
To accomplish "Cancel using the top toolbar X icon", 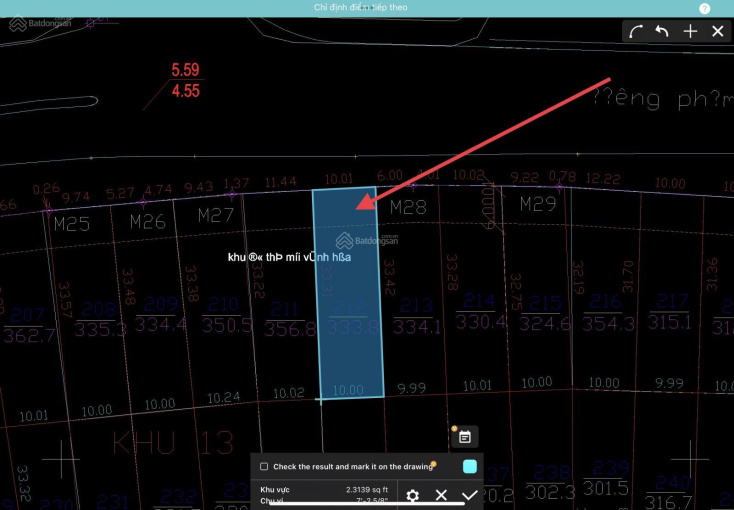I will pyautogui.click(x=717, y=31).
